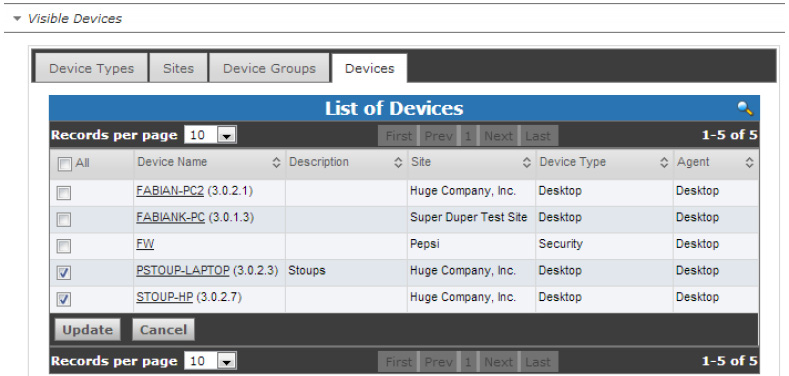The height and width of the screenshot is (376, 789).
Task: Uncheck the STOUP-HP row checkbox
Action: 64,299
